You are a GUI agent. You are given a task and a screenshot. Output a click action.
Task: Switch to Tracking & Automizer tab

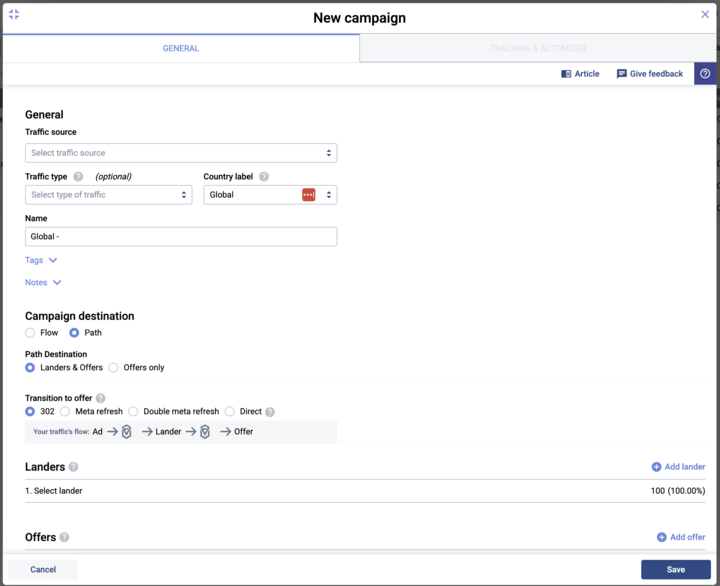538,48
